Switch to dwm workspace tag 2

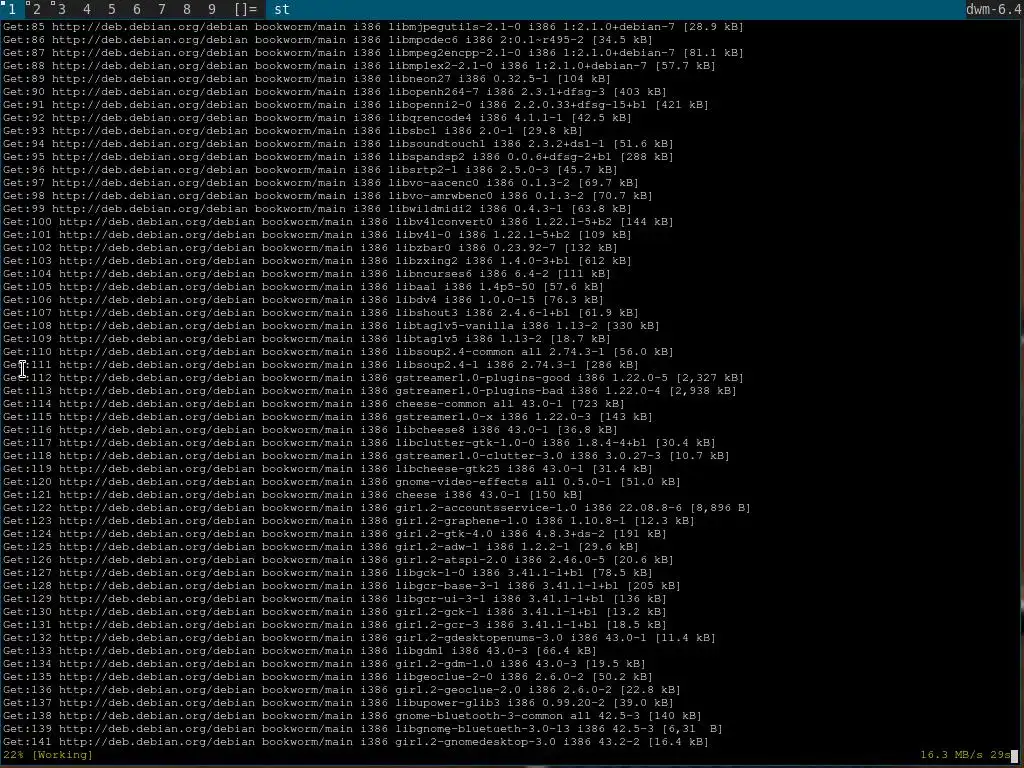[37, 9]
